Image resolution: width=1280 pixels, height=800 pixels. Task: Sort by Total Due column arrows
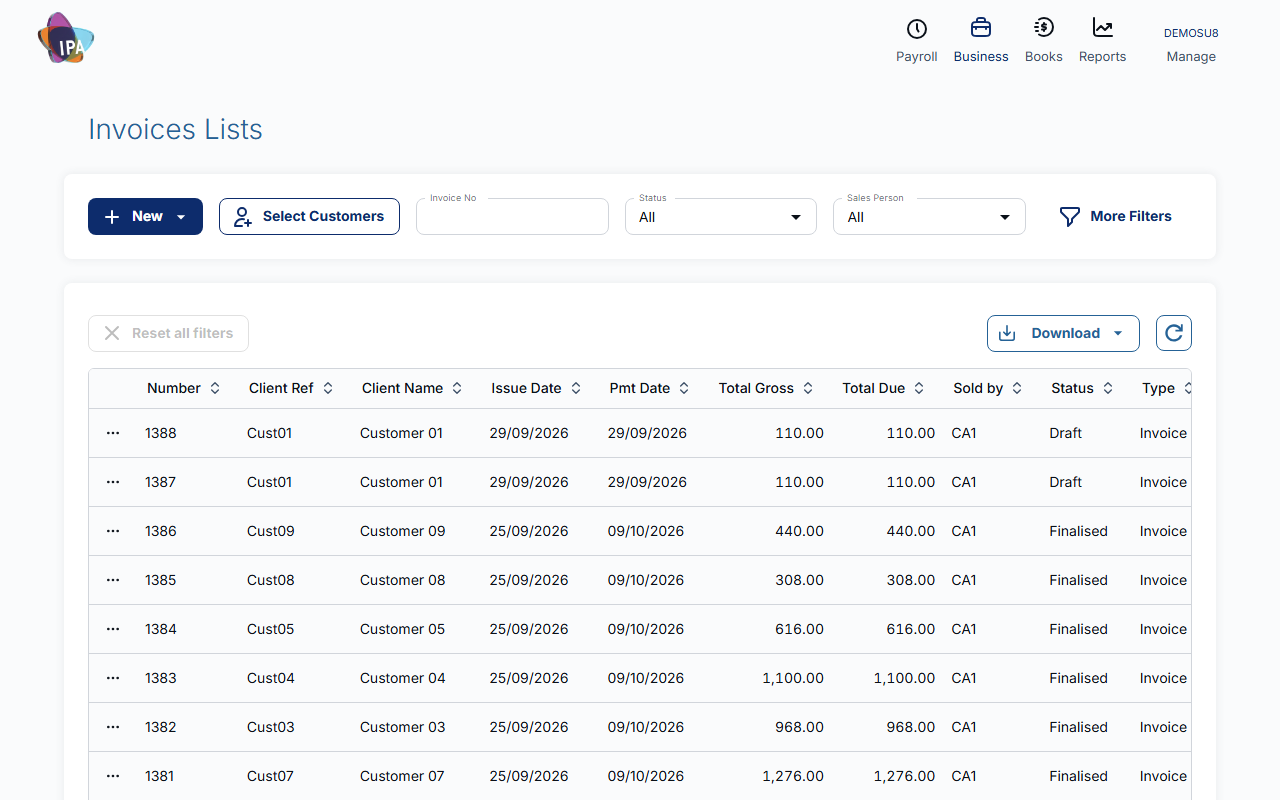tap(919, 388)
